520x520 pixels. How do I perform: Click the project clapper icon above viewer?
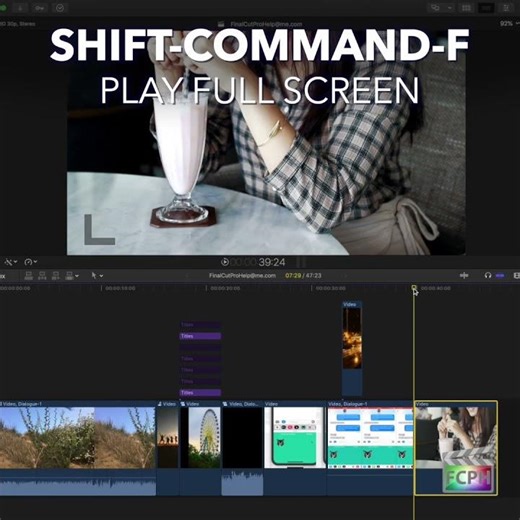pyautogui.click(x=221, y=24)
